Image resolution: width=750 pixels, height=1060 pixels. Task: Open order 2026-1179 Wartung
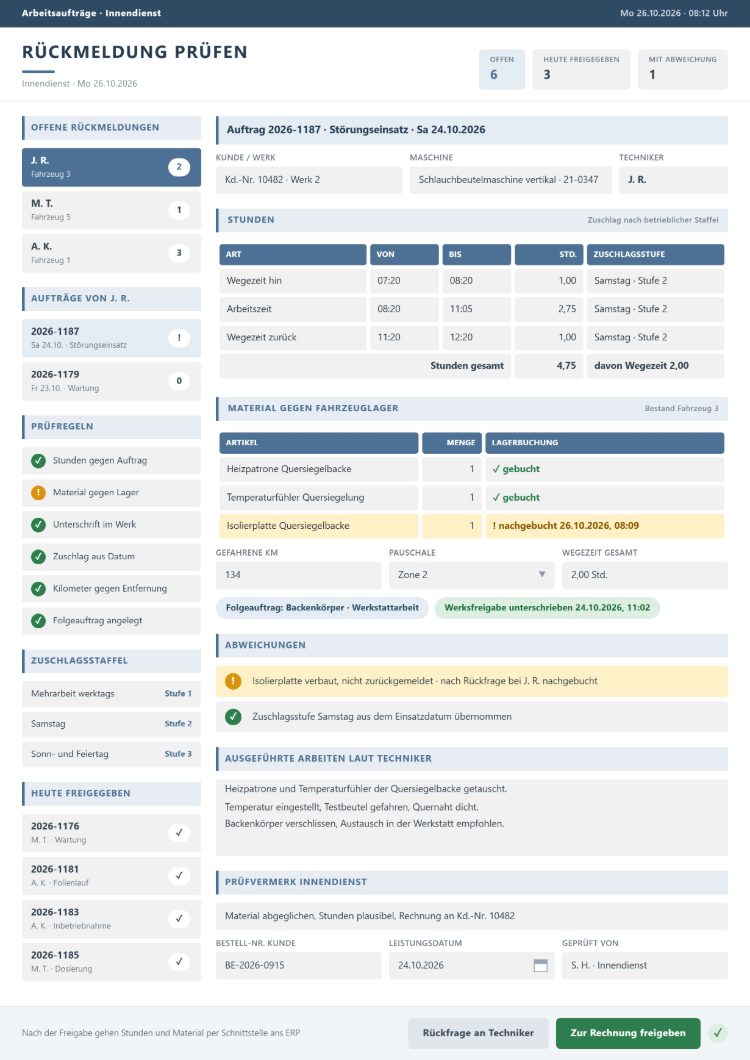pyautogui.click(x=112, y=381)
